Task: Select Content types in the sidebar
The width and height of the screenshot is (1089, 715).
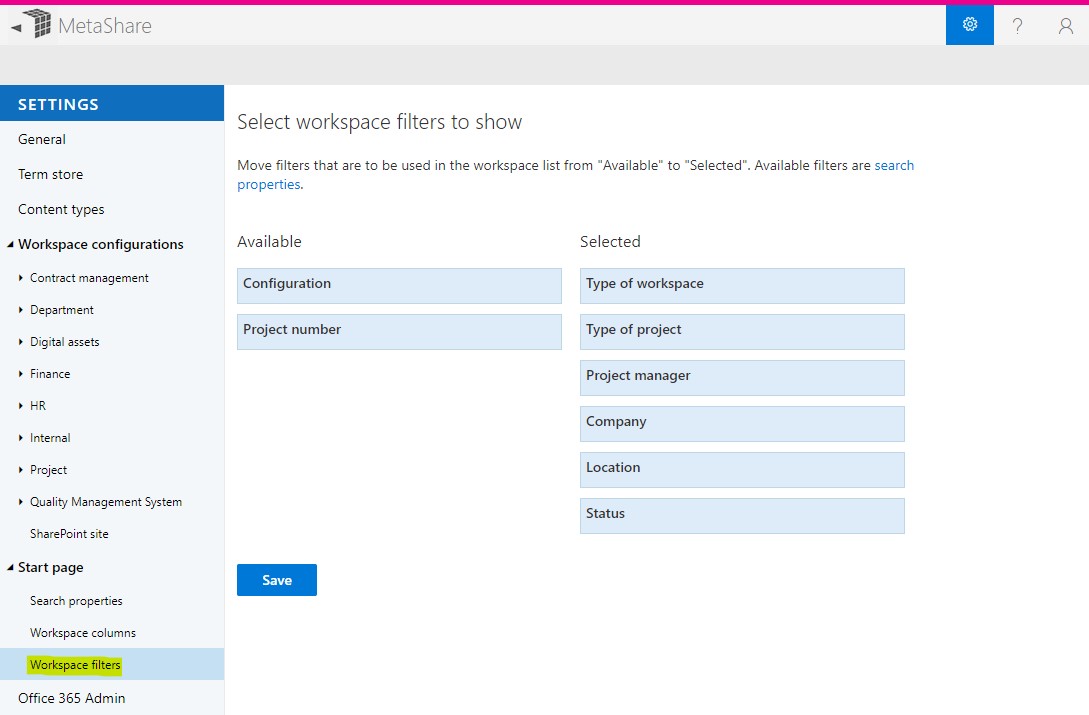Action: (x=61, y=209)
